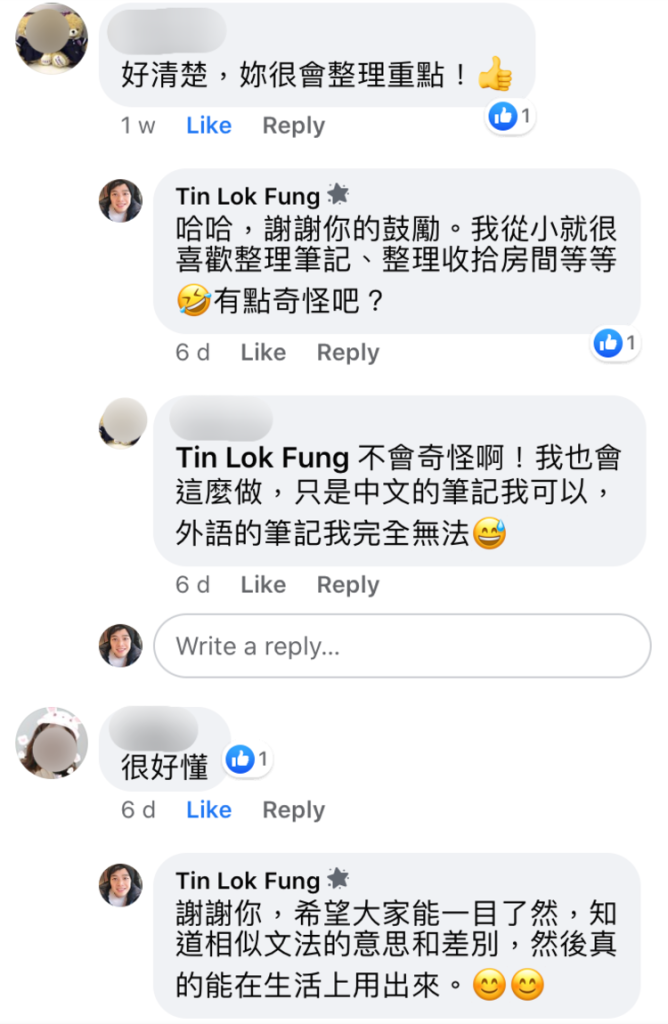Reply to the 哈哈，謝謝你的鼓勵 comment

347,353
